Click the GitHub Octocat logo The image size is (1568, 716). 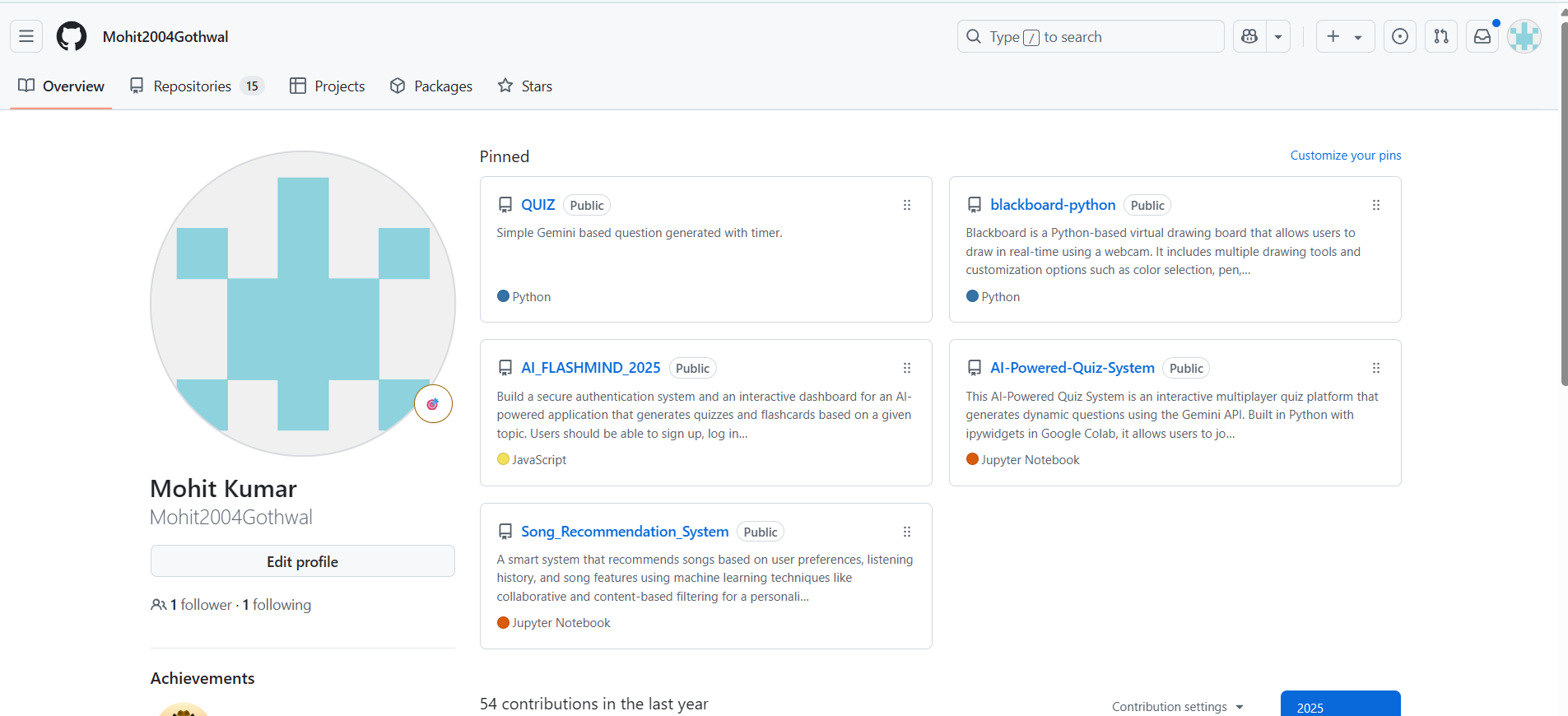click(72, 36)
